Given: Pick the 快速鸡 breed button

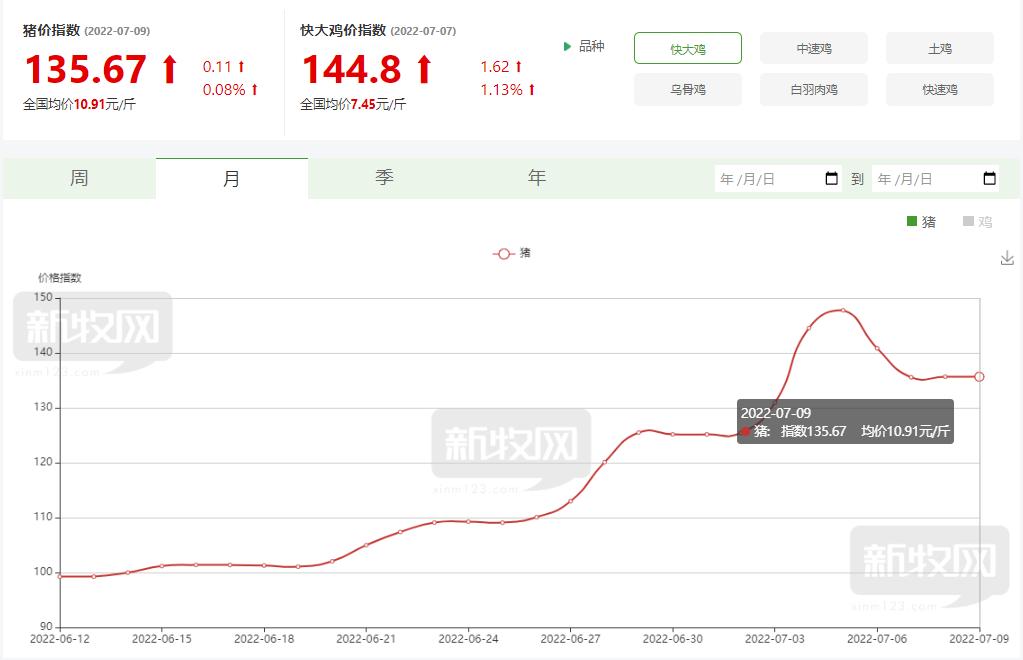Looking at the screenshot, I should pyautogui.click(x=940, y=89).
